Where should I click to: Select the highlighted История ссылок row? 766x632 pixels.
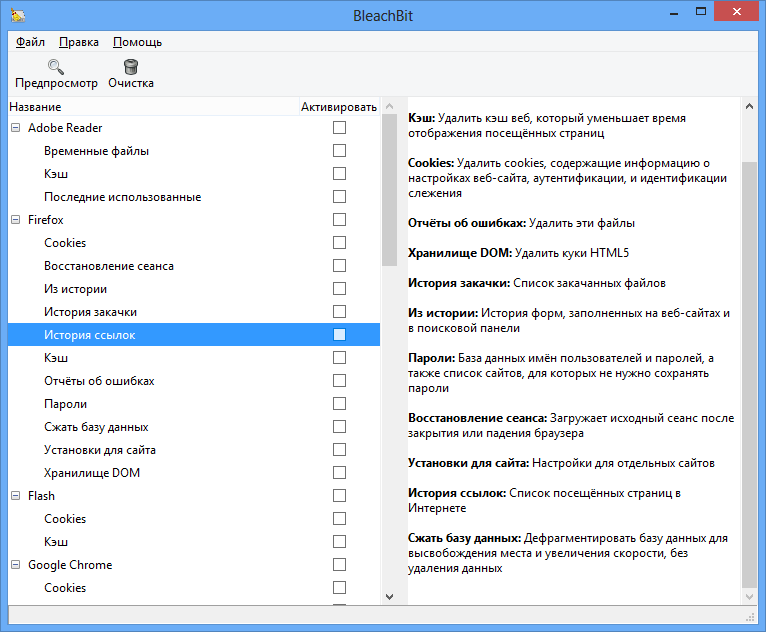tap(194, 335)
